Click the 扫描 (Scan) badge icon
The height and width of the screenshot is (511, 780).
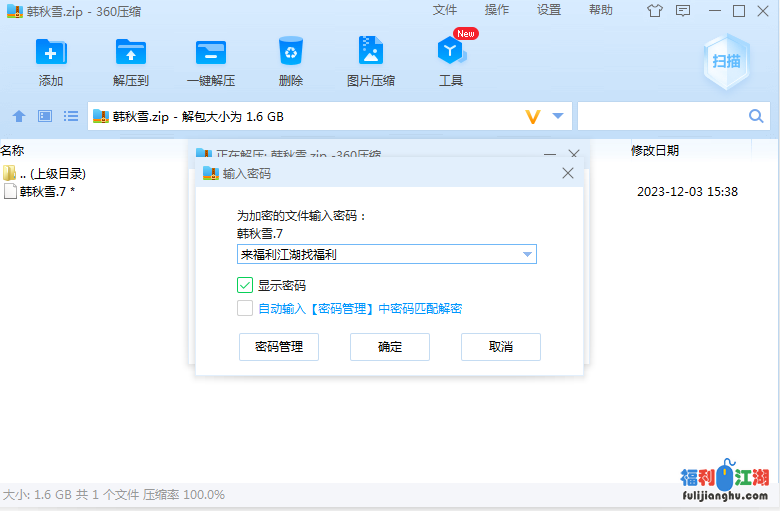(x=726, y=60)
